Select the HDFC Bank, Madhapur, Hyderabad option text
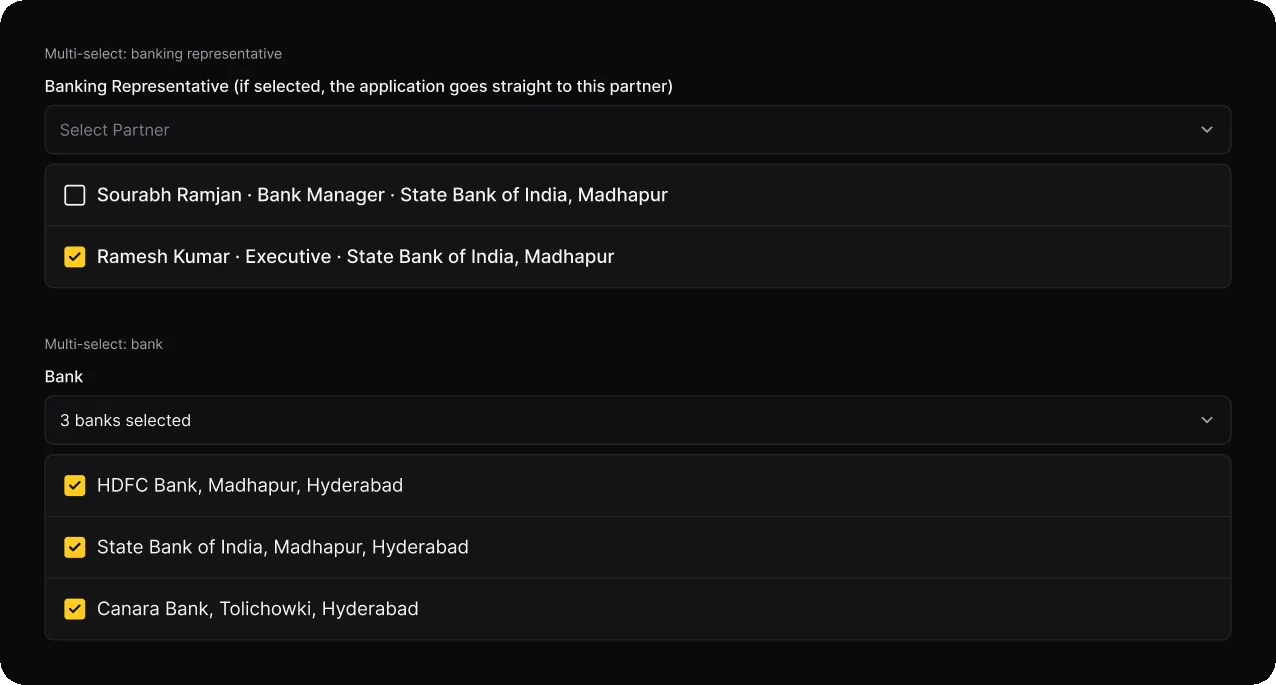Viewport: 1276px width, 685px height. [x=250, y=486]
